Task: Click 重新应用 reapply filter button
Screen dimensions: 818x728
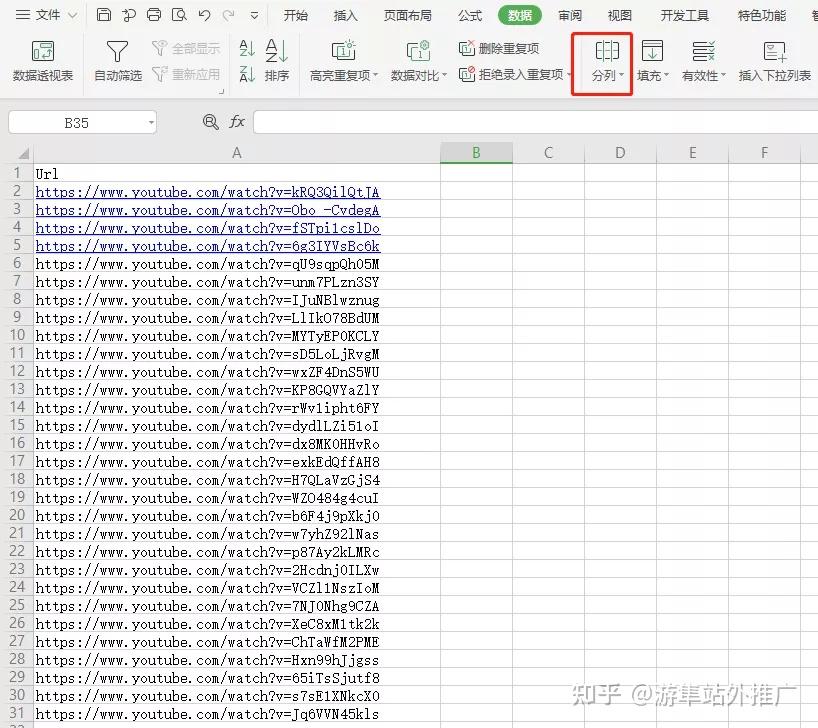Action: pyautogui.click(x=186, y=74)
